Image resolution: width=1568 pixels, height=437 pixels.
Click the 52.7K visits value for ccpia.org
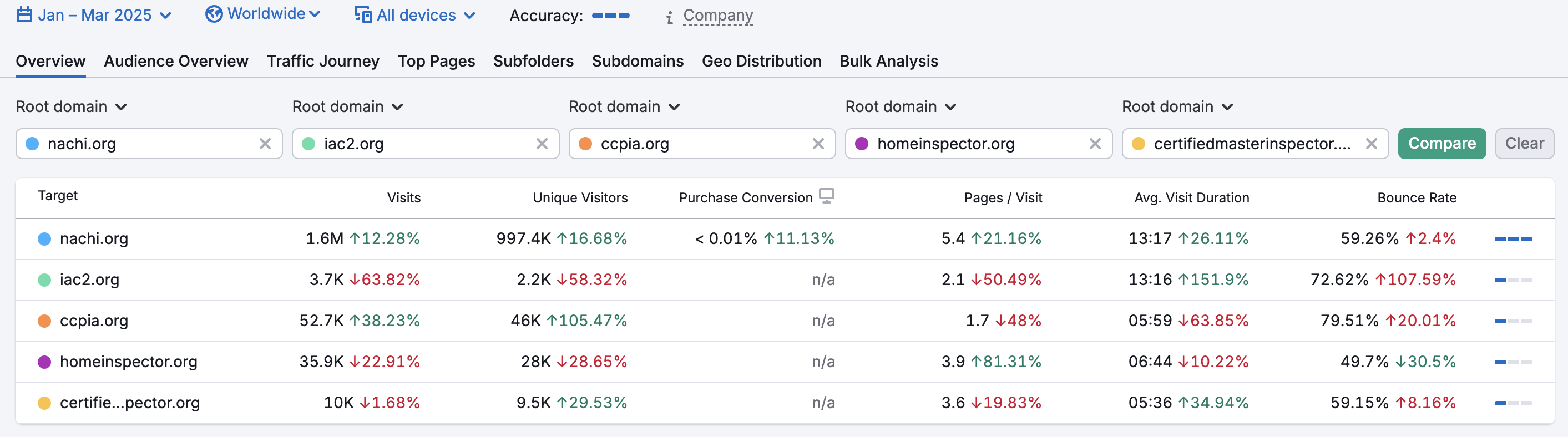pyautogui.click(x=321, y=321)
